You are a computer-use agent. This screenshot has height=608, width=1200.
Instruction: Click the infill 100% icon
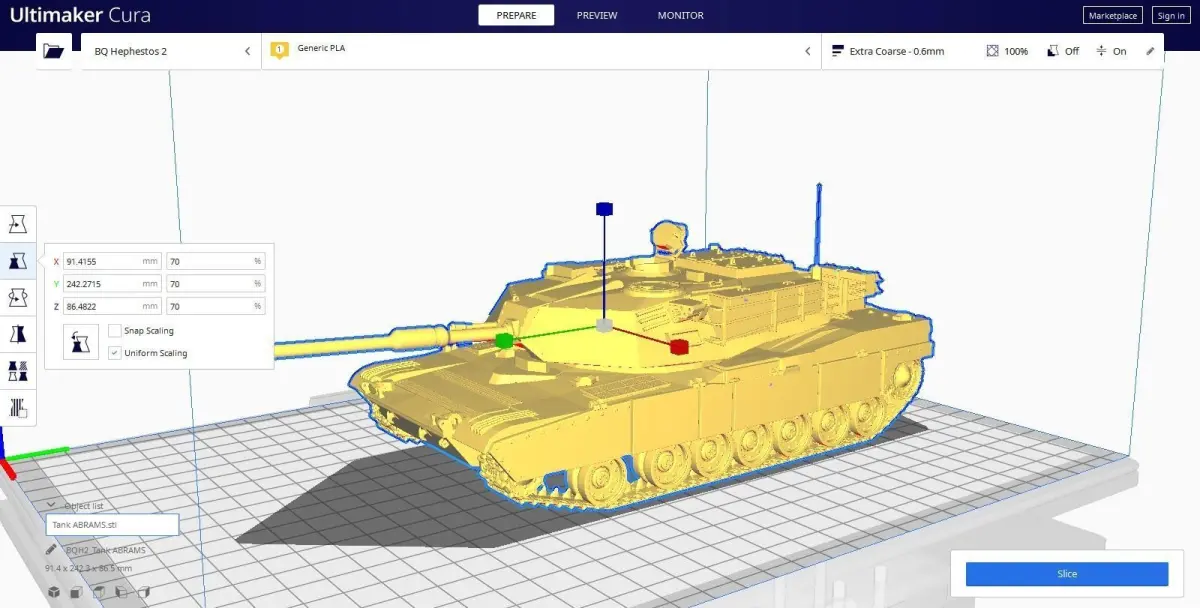[992, 51]
